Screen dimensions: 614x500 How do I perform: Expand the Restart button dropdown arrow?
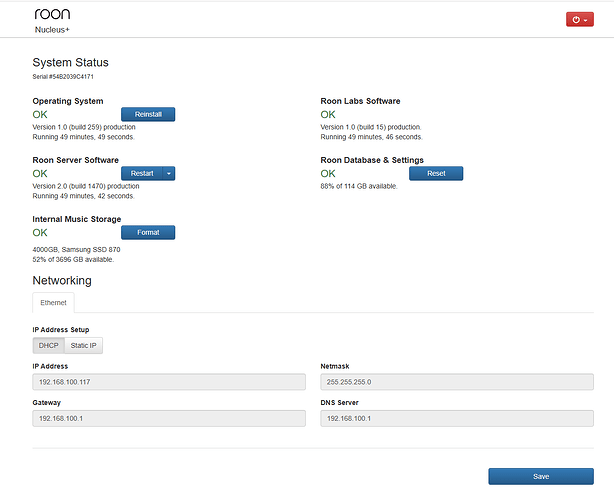pos(169,173)
